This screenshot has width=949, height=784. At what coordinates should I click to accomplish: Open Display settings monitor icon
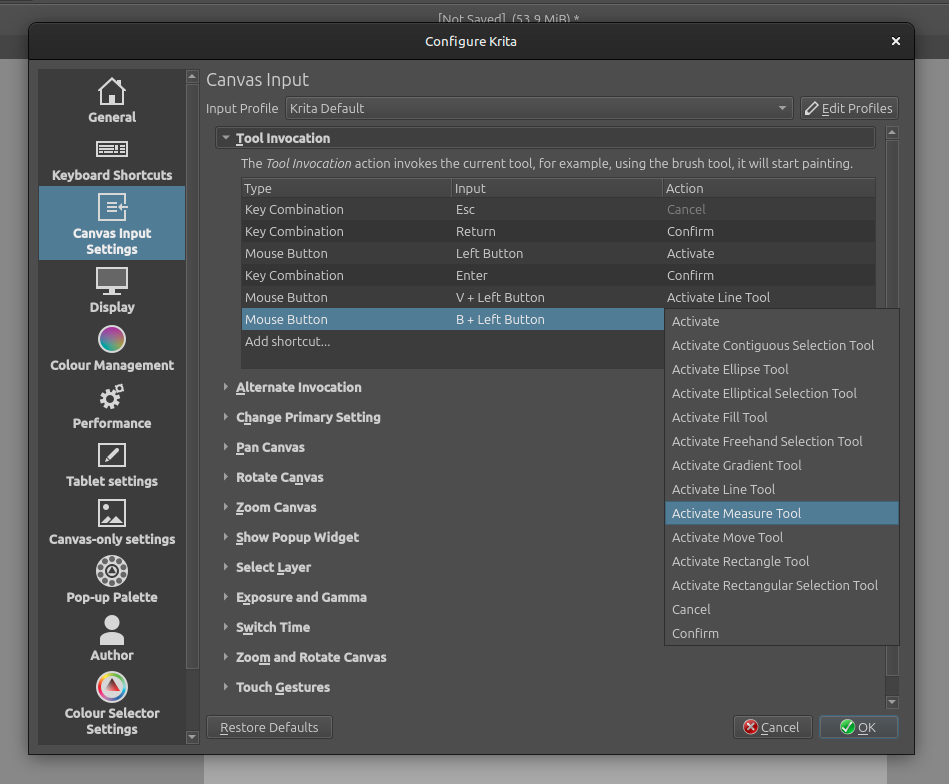[x=111, y=281]
